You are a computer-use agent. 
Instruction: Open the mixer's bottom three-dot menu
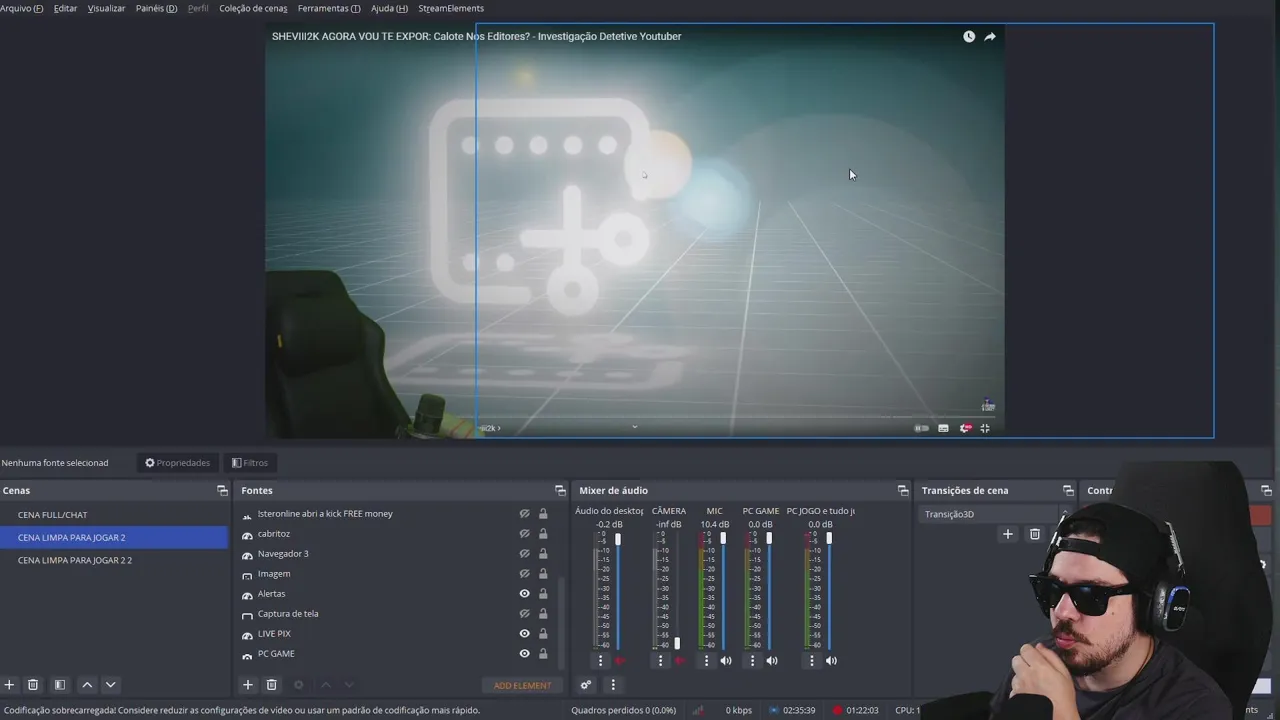point(613,685)
